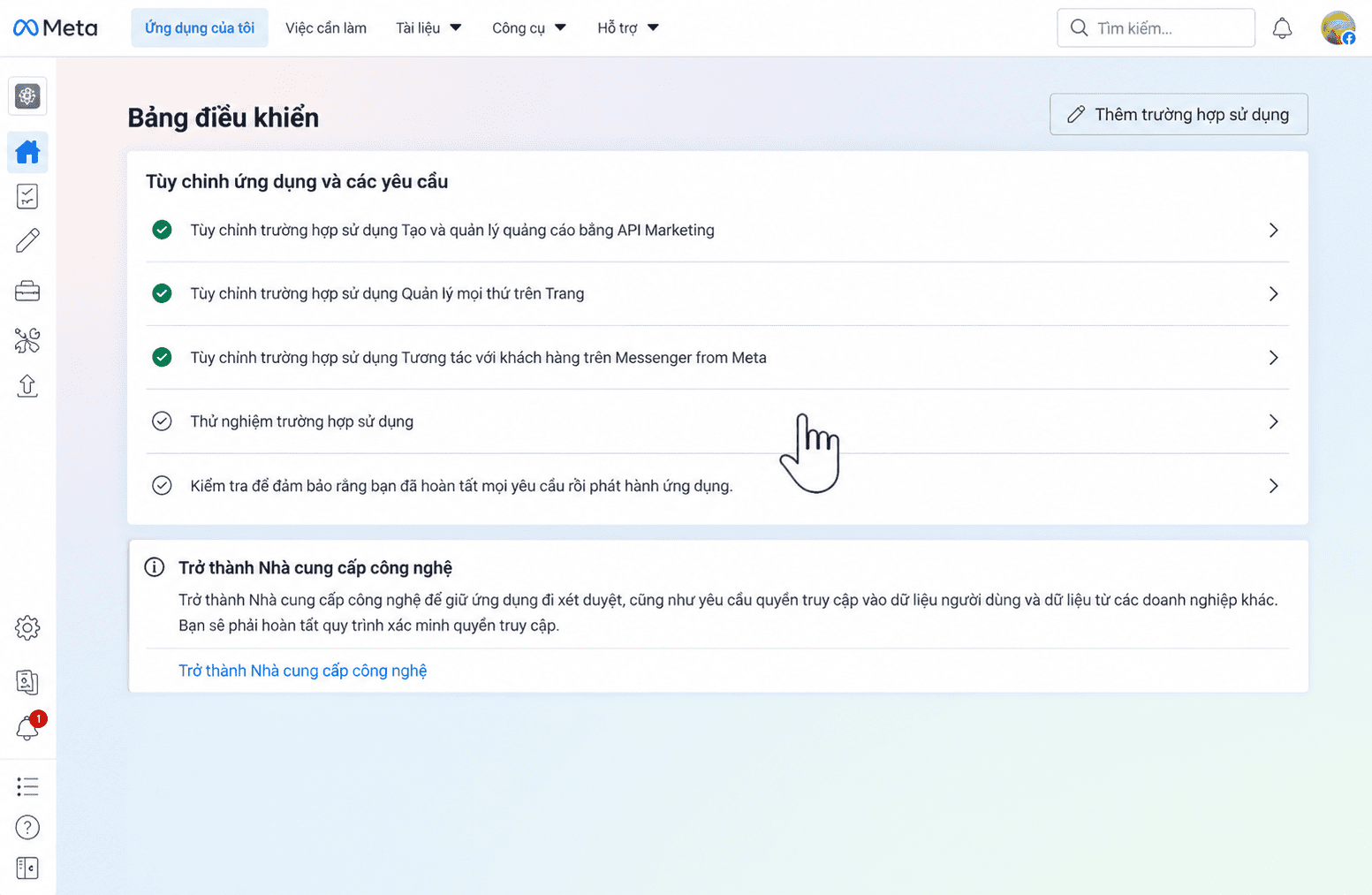Screen dimensions: 1372x895
Task: Open the Việc cần làm menu item
Action: 326,28
